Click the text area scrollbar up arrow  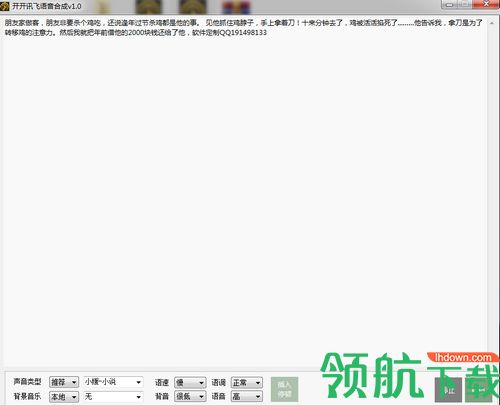492,23
